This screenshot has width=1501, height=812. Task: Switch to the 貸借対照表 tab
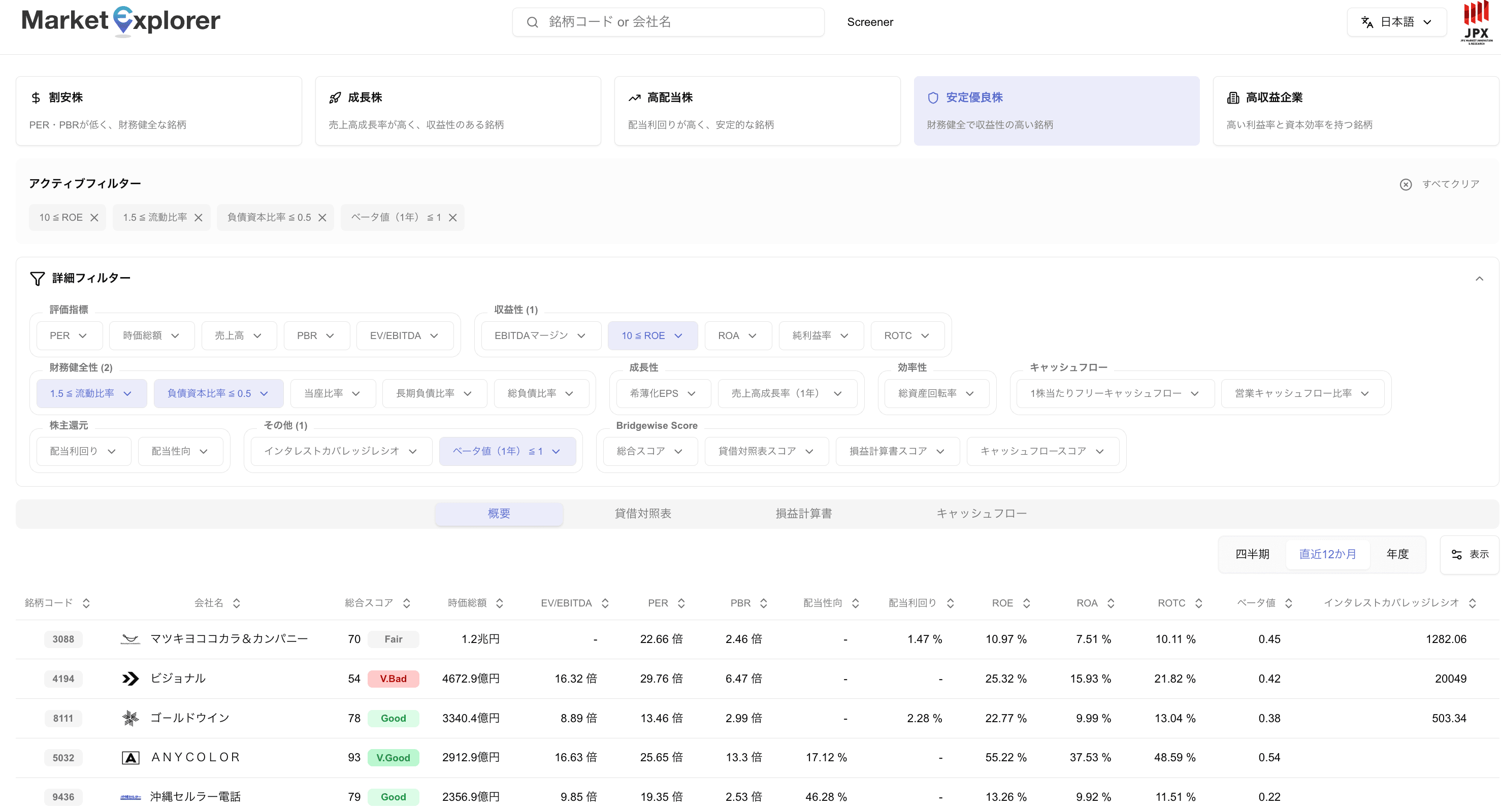tap(643, 514)
